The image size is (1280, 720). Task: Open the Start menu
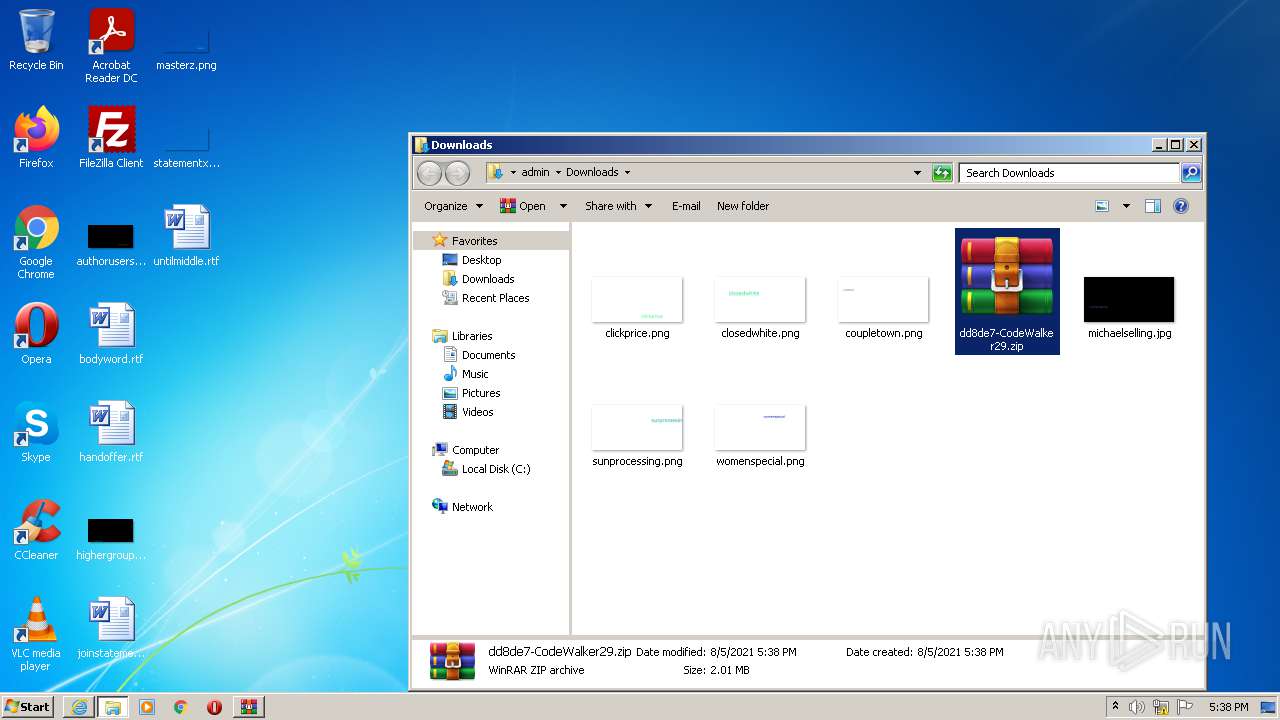click(28, 707)
